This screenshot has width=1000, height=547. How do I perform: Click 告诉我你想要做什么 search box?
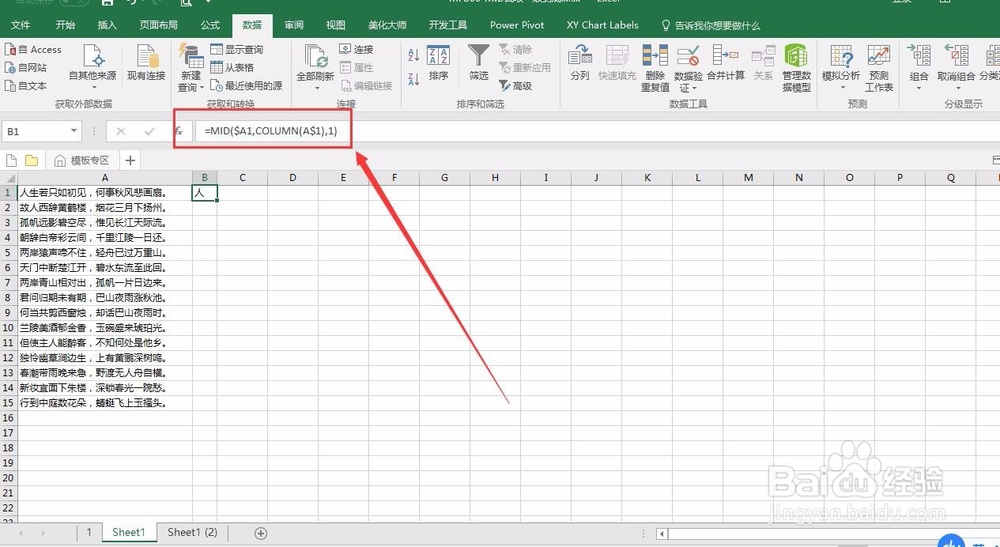point(710,25)
